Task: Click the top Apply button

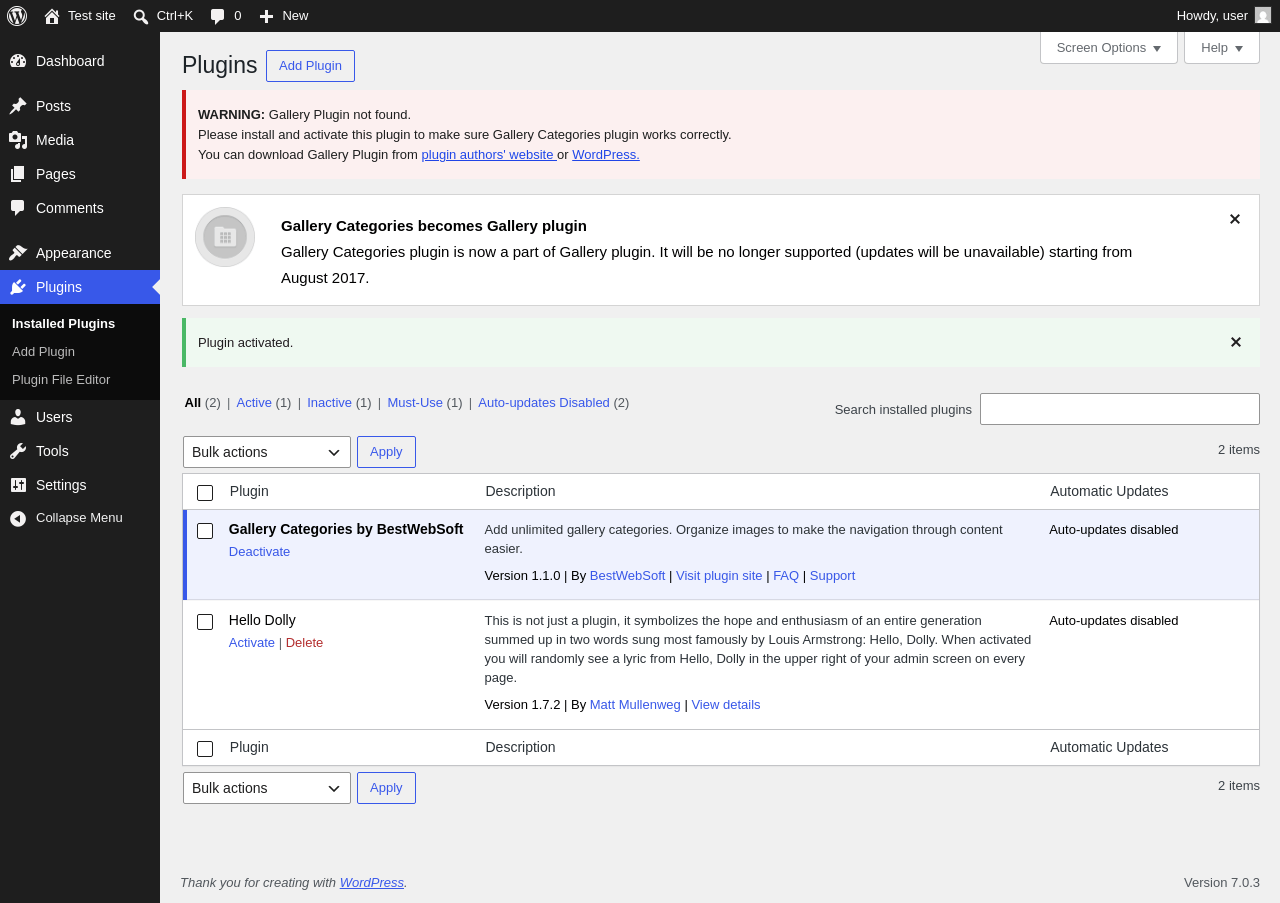Action: pyautogui.click(x=386, y=452)
